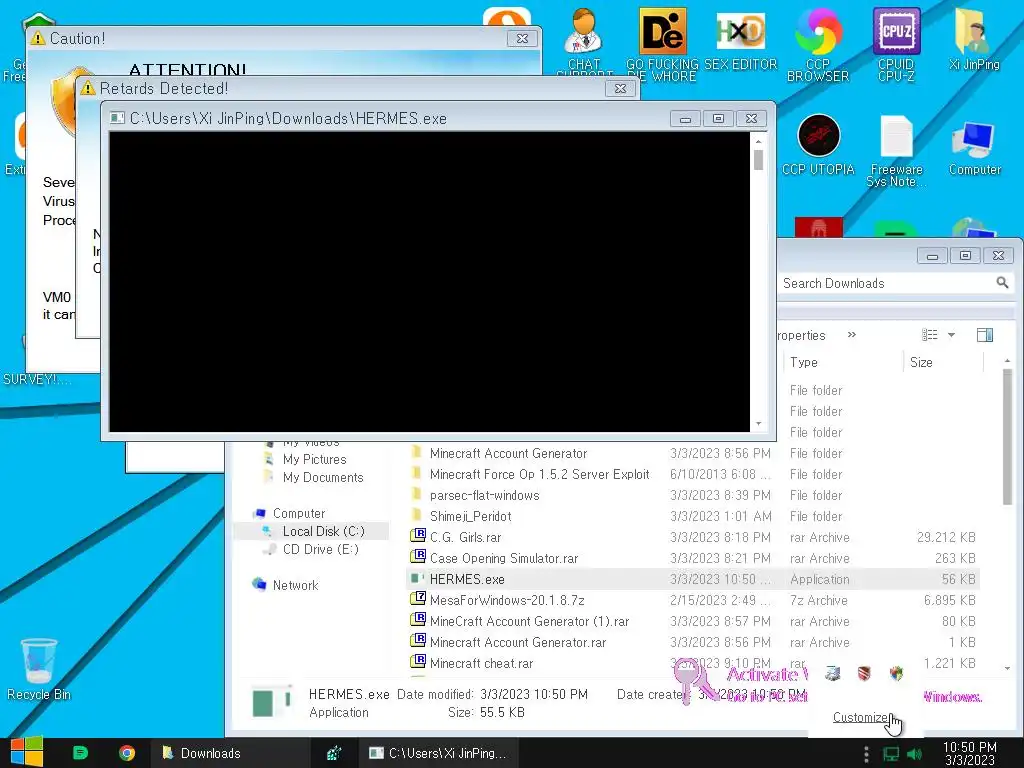Click the Downloads file list scrollbar thumb
Image resolution: width=1024 pixels, height=768 pixels.
[x=1007, y=436]
